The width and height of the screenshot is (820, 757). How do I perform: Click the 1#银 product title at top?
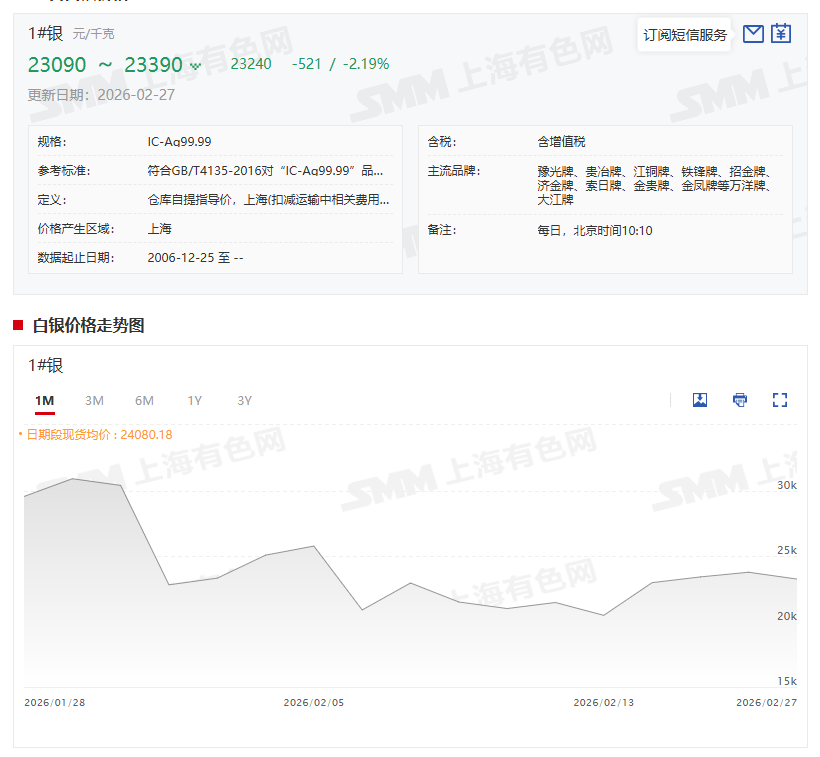[x=45, y=33]
